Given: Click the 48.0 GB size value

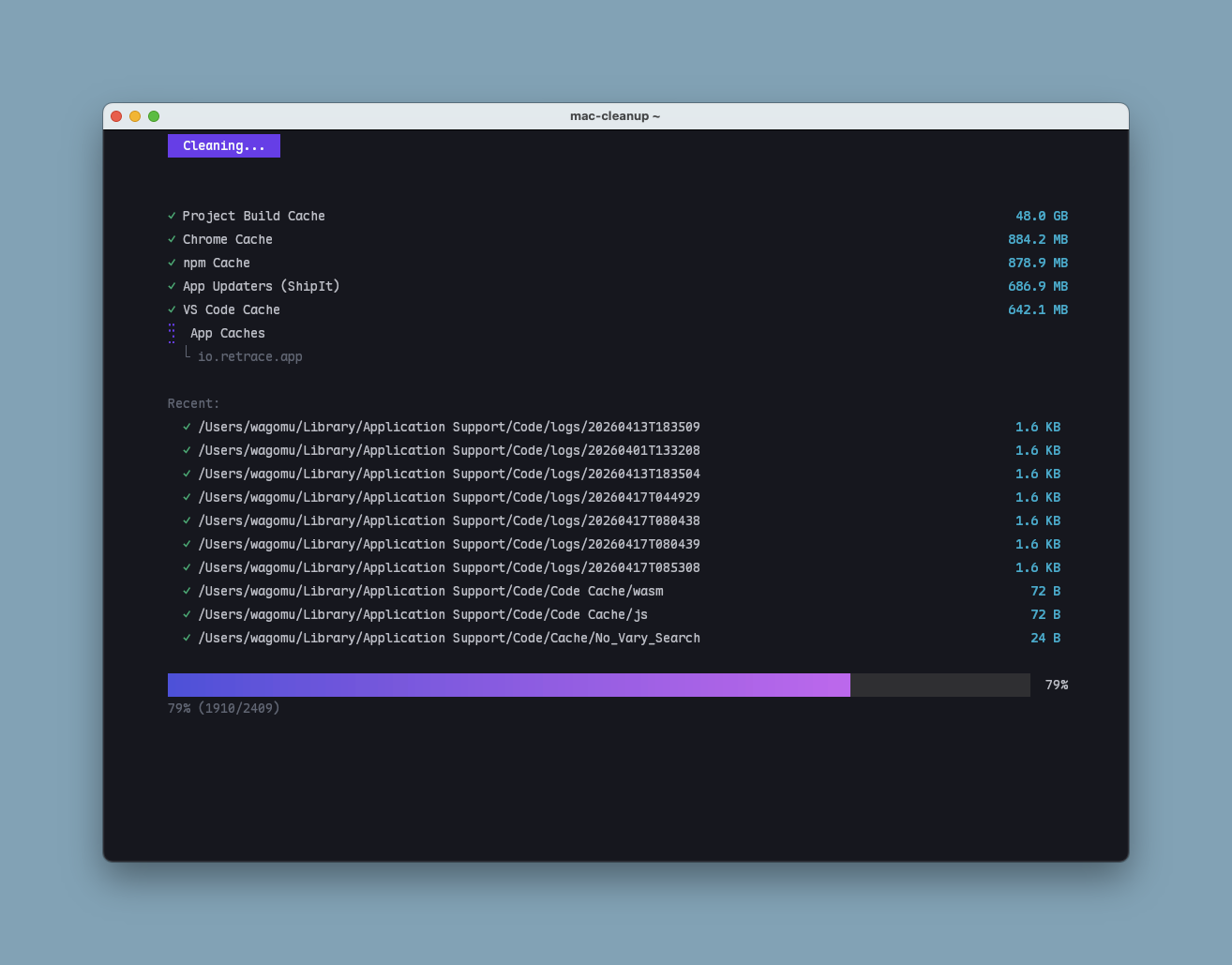Looking at the screenshot, I should click(x=1041, y=216).
